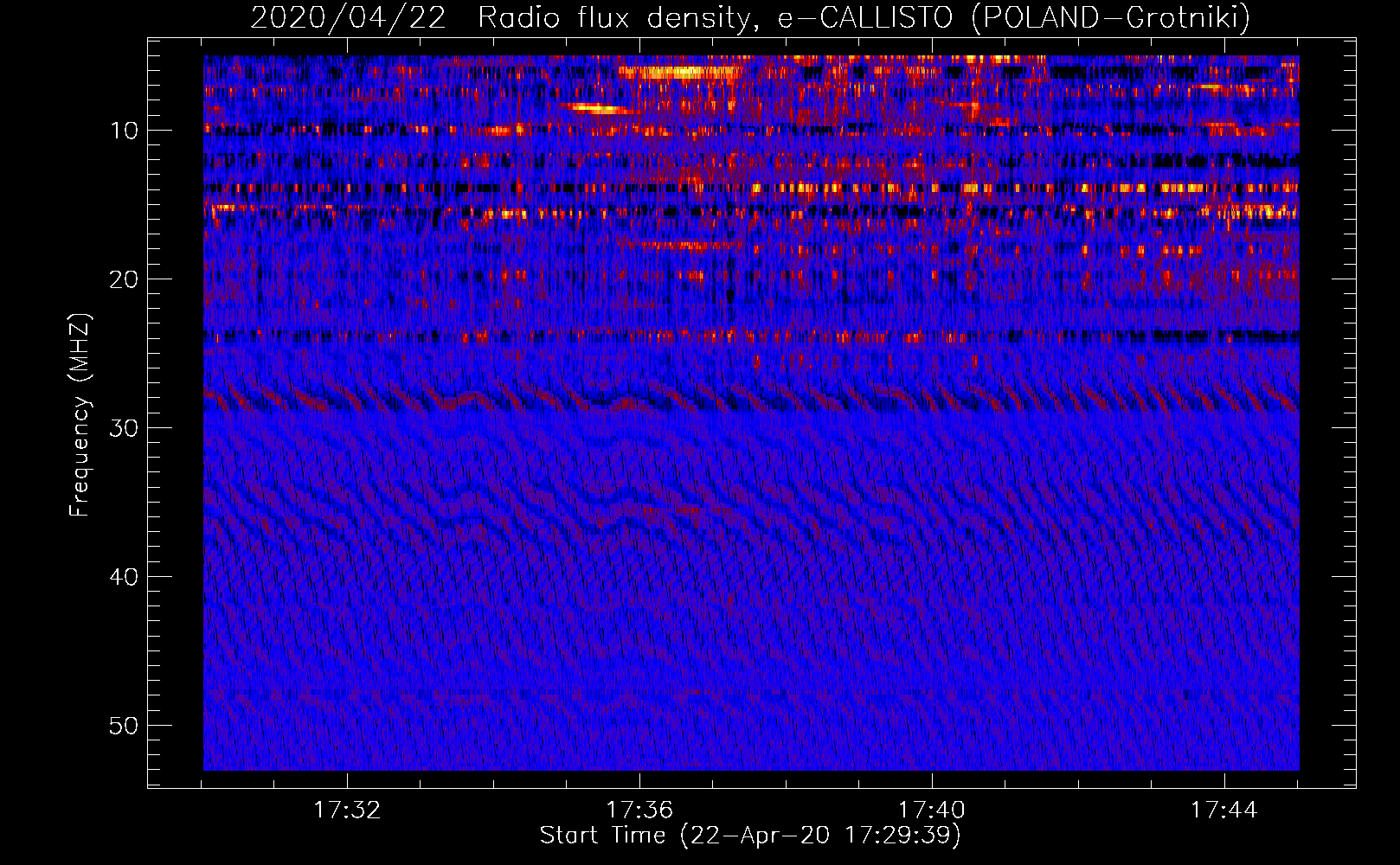Click the 'Frequency (MHZ)' axis label
The image size is (1400, 865).
click(80, 415)
